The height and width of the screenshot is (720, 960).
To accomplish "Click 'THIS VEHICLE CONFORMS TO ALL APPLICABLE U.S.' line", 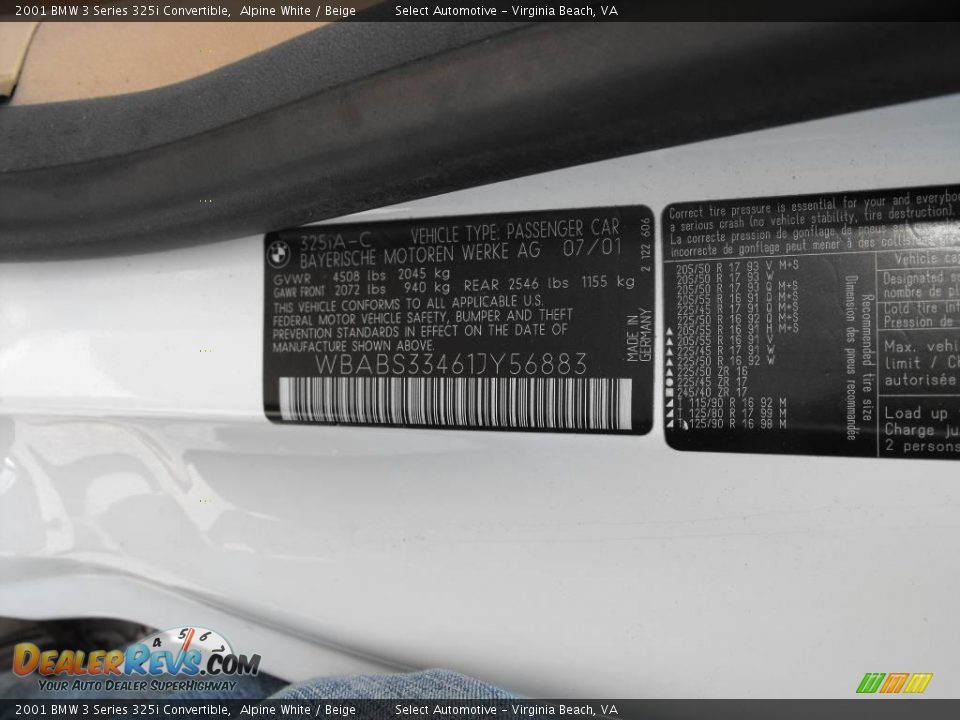I will 408,304.
